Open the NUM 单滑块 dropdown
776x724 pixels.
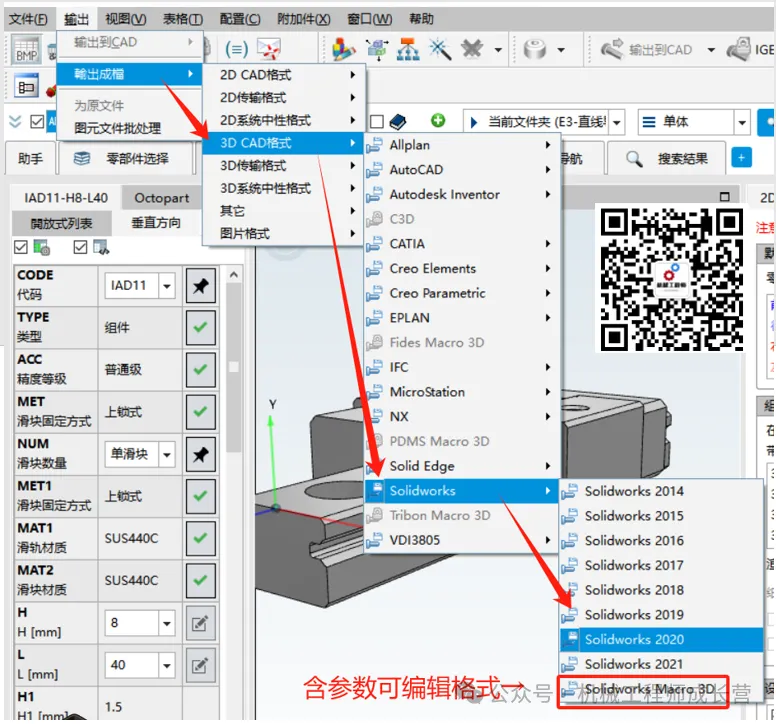click(x=167, y=454)
